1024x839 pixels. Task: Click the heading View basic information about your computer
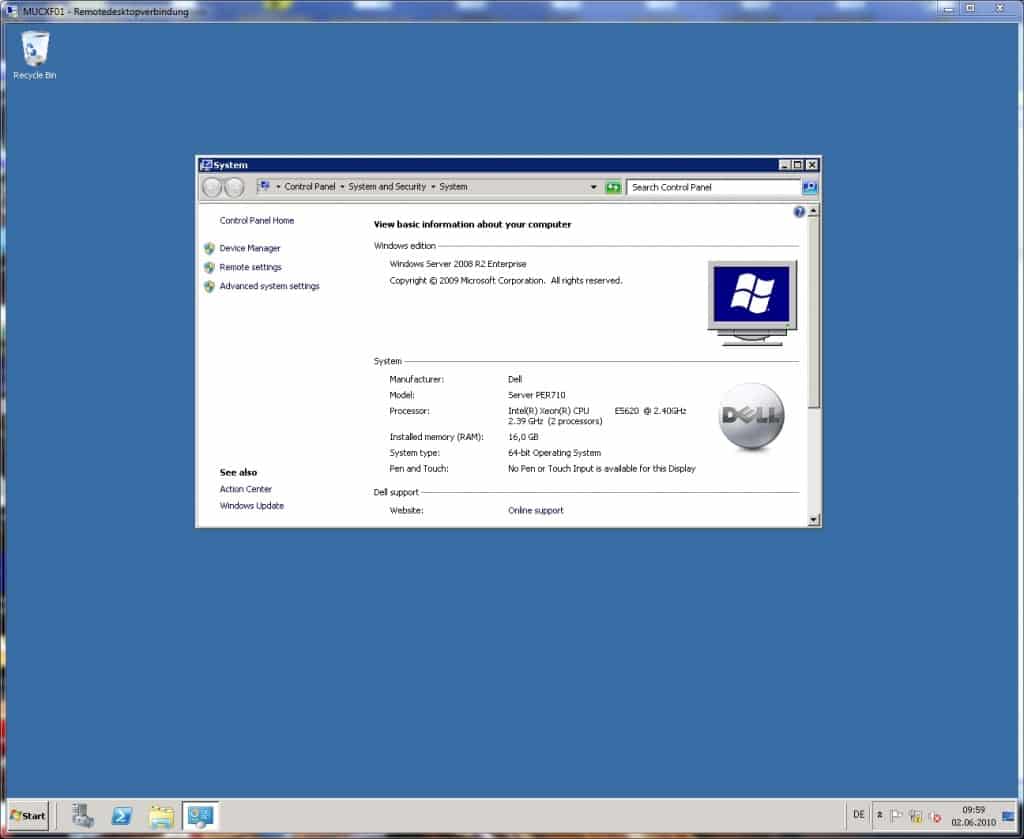[x=472, y=224]
